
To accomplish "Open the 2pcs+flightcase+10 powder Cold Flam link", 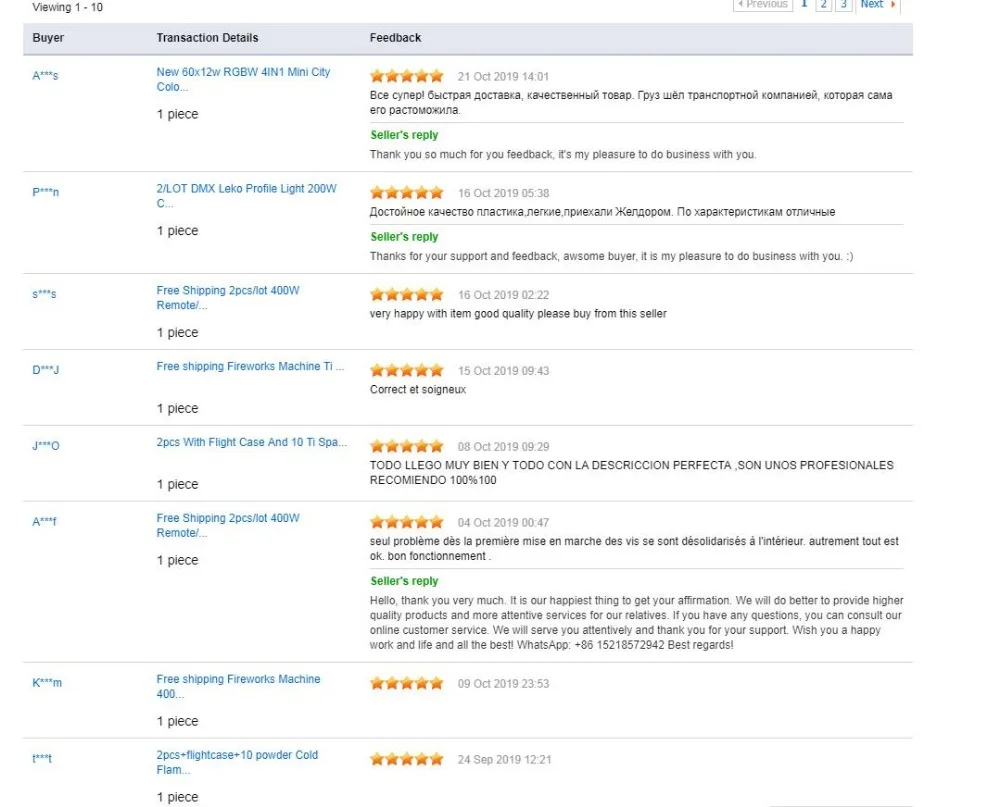I will coord(237,762).
